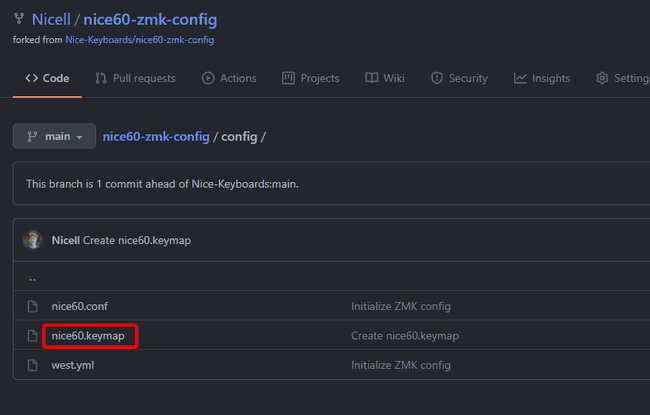Click the Nicell owner link in header
Screen dimensions: 650x415
(x=51, y=19)
